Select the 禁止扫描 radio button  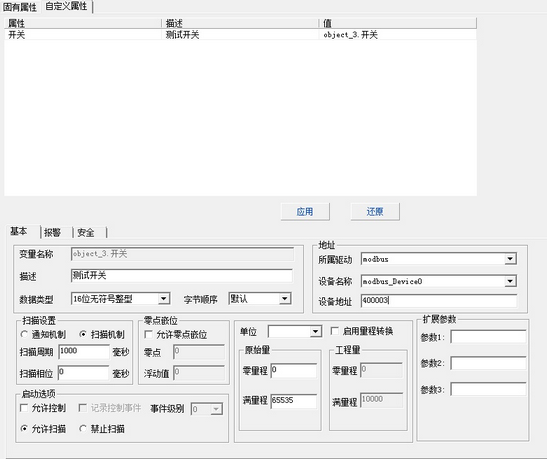coord(83,428)
